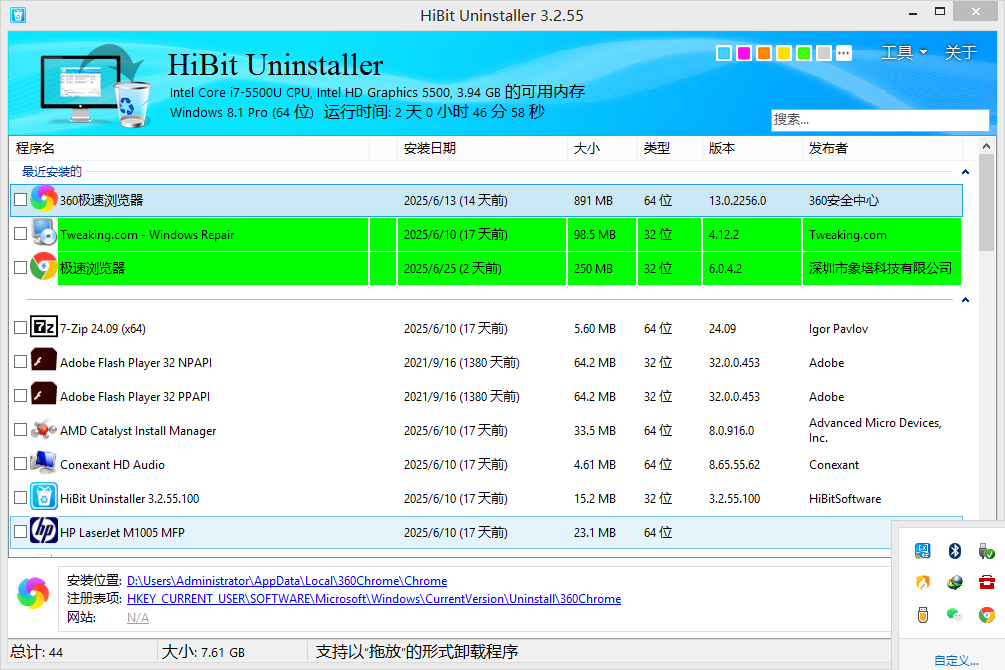
Task: Click into the 搜索 search field
Action: click(879, 120)
